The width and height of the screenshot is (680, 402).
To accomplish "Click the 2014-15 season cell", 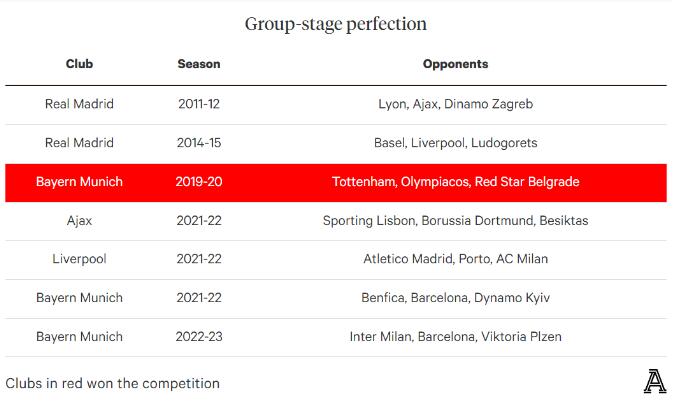I will tap(199, 143).
